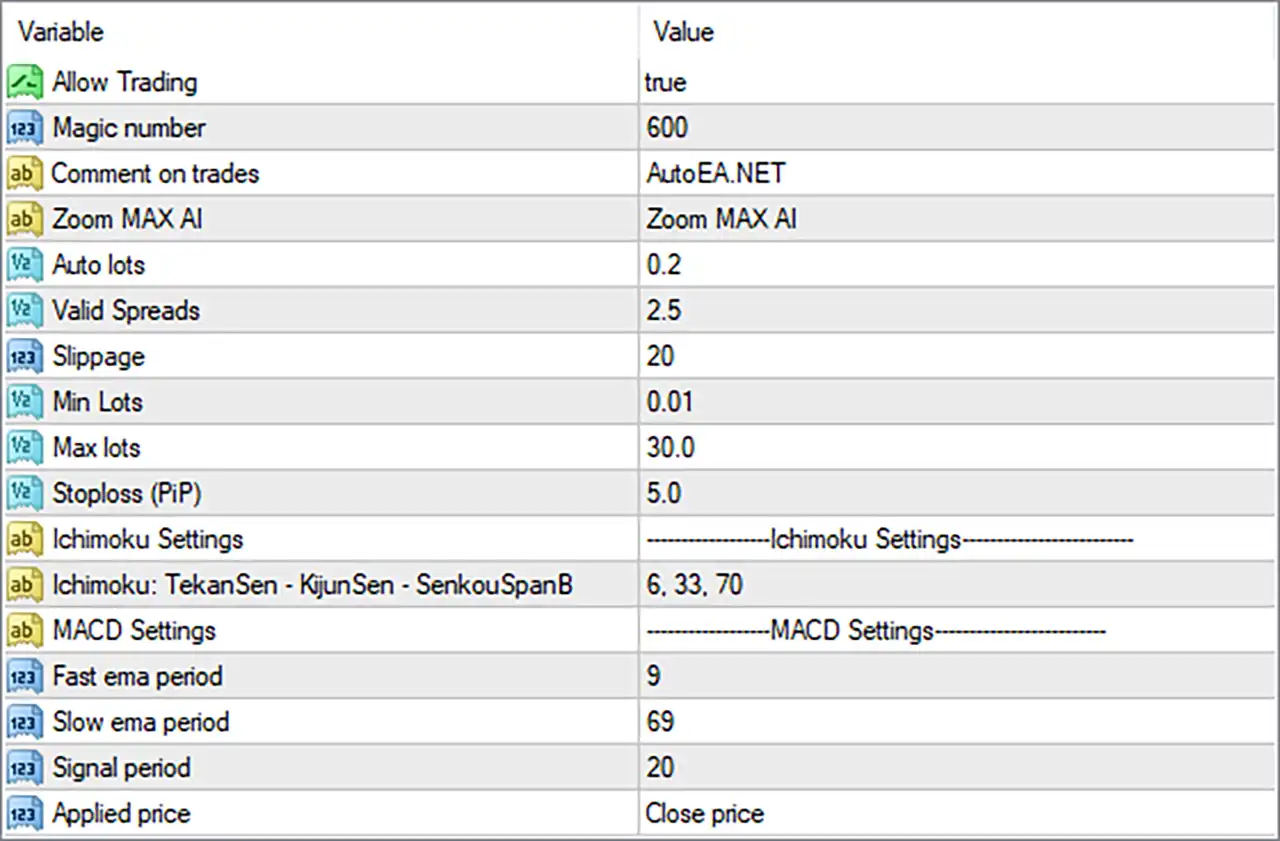Click the double-type icon beside Auto lots
The image size is (1280, 841).
click(x=24, y=265)
